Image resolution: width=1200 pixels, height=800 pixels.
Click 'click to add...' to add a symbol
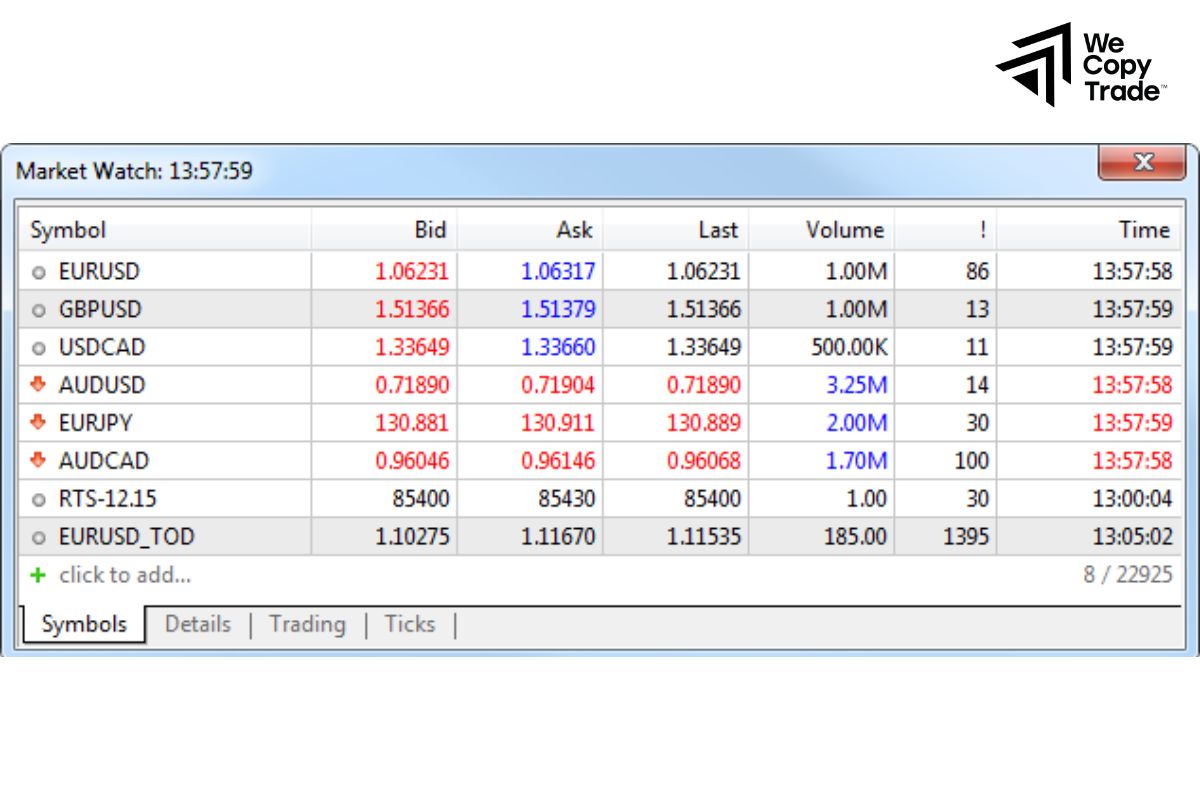click(123, 575)
